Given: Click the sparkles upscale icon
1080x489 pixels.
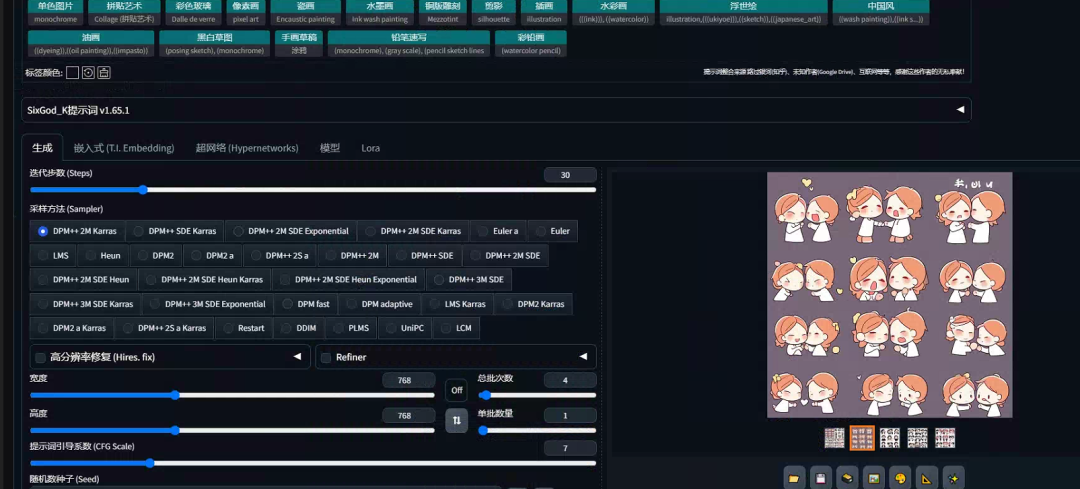Looking at the screenshot, I should [x=953, y=478].
